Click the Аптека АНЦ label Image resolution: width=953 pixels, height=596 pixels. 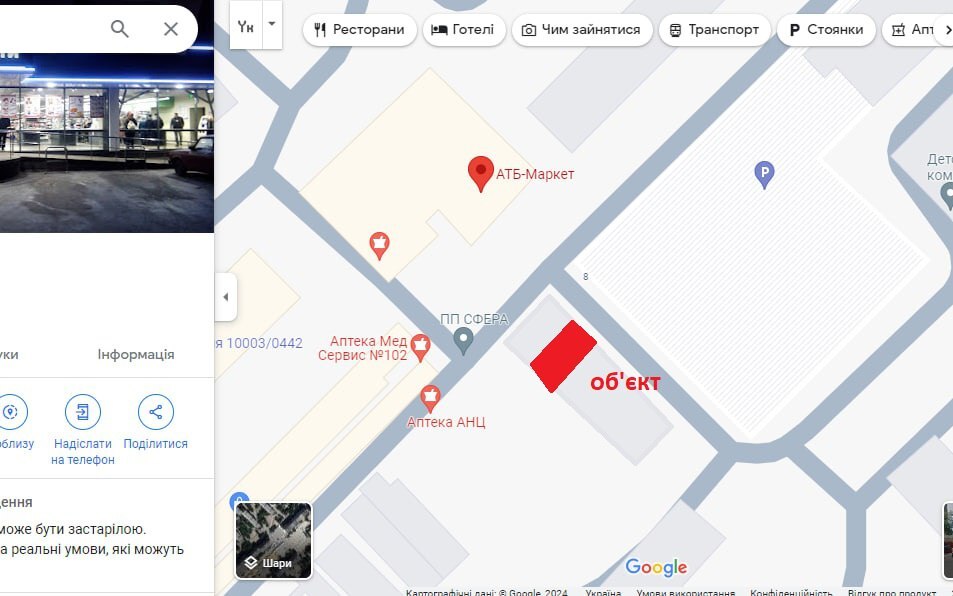click(446, 422)
